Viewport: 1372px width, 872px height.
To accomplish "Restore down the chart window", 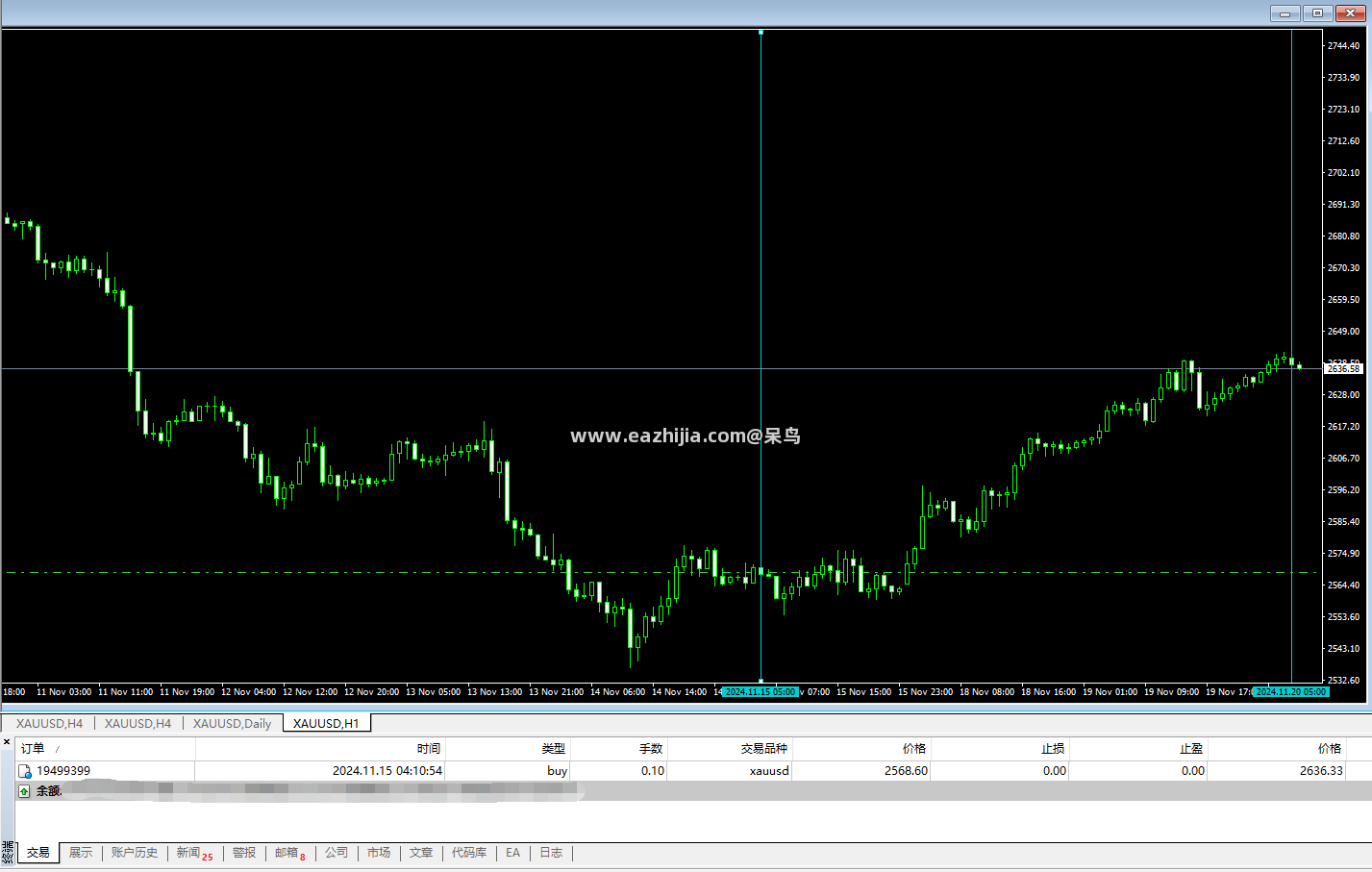I will click(x=1317, y=13).
